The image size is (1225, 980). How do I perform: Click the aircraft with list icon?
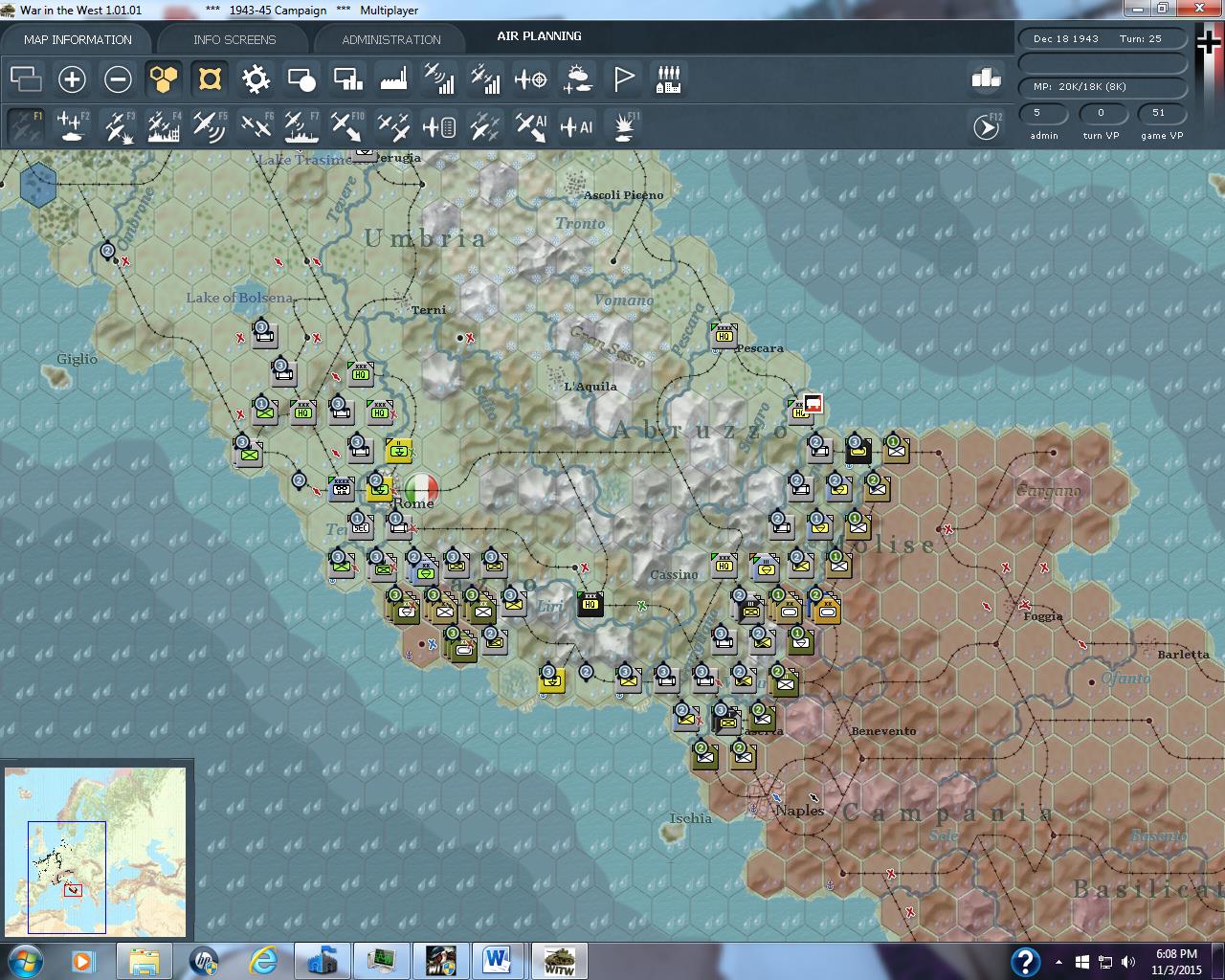tap(439, 125)
